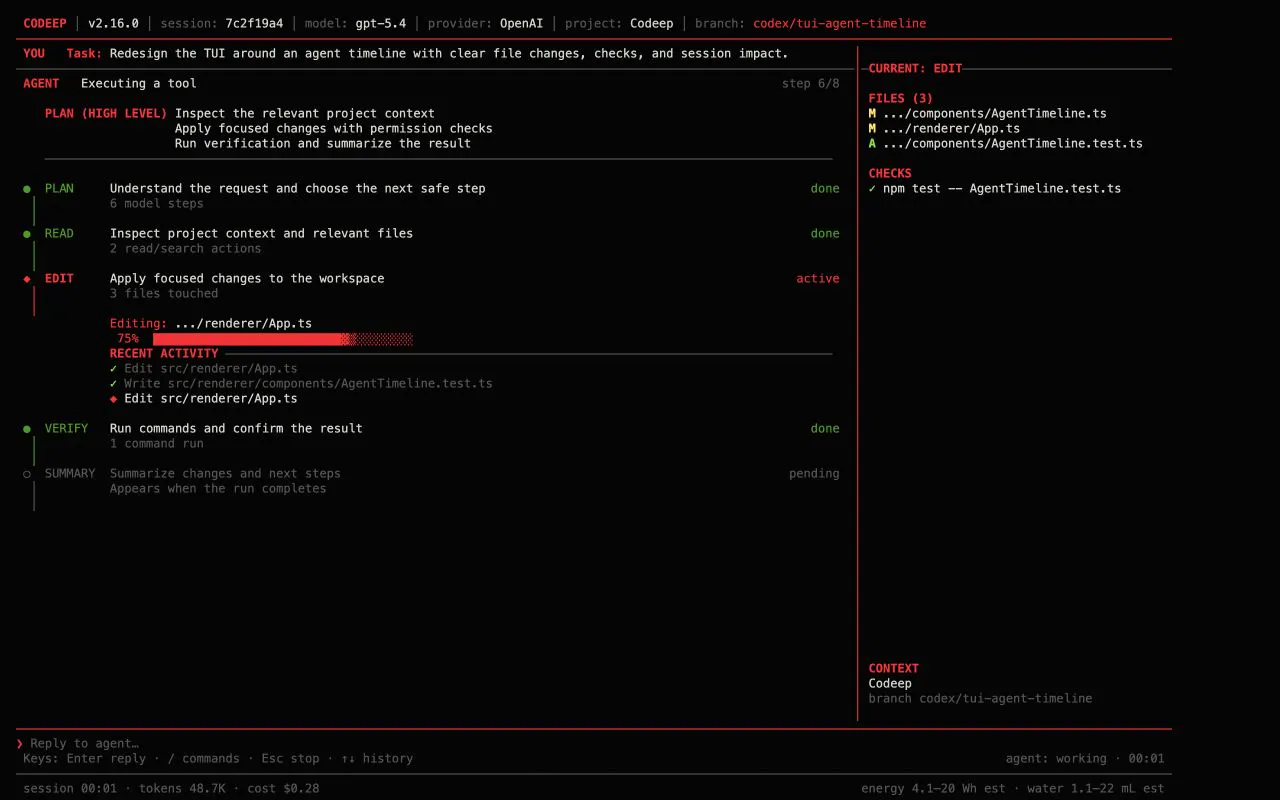Screen dimensions: 1280x800
Task: Click the session id 7c2f19a4
Action: pyautogui.click(x=254, y=24)
